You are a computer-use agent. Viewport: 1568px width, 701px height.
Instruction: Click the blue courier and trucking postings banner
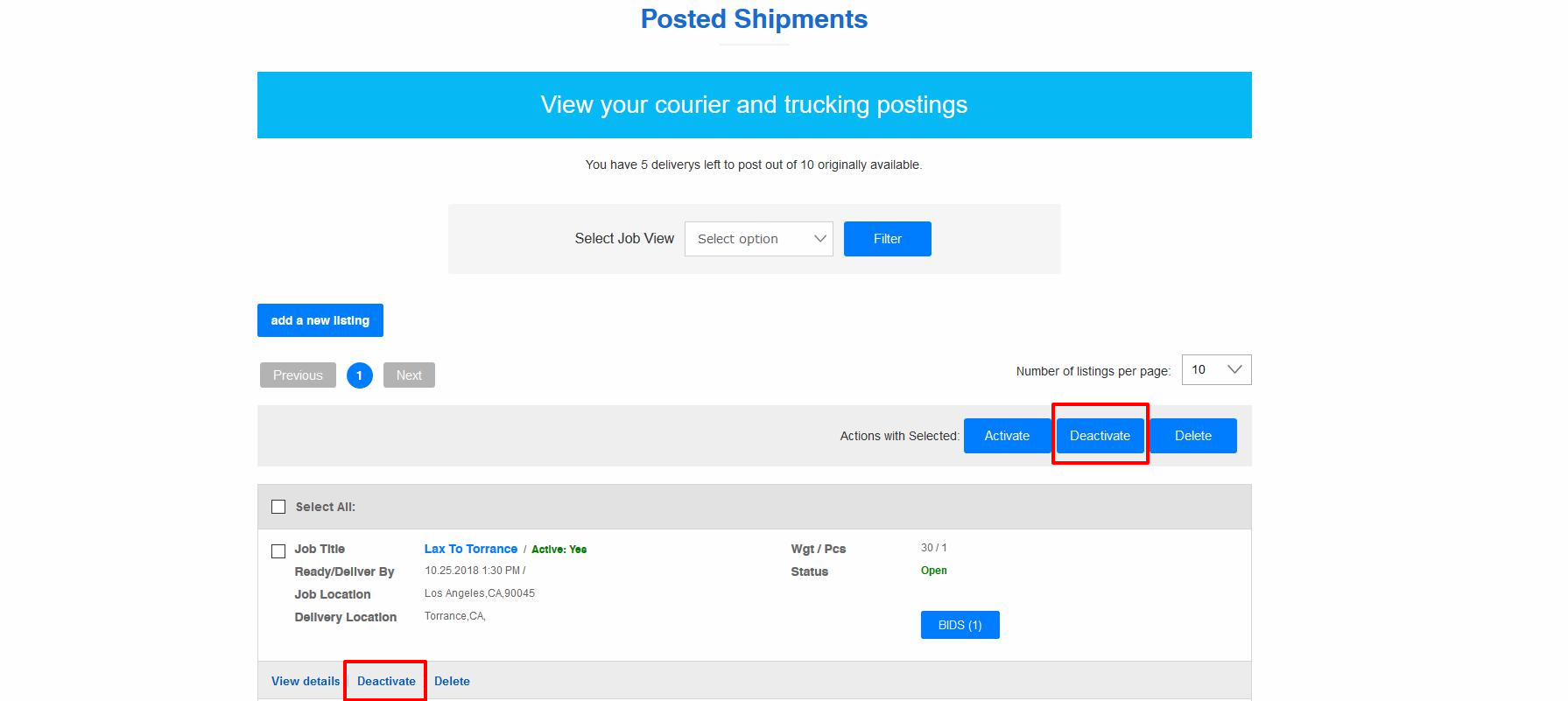(754, 105)
